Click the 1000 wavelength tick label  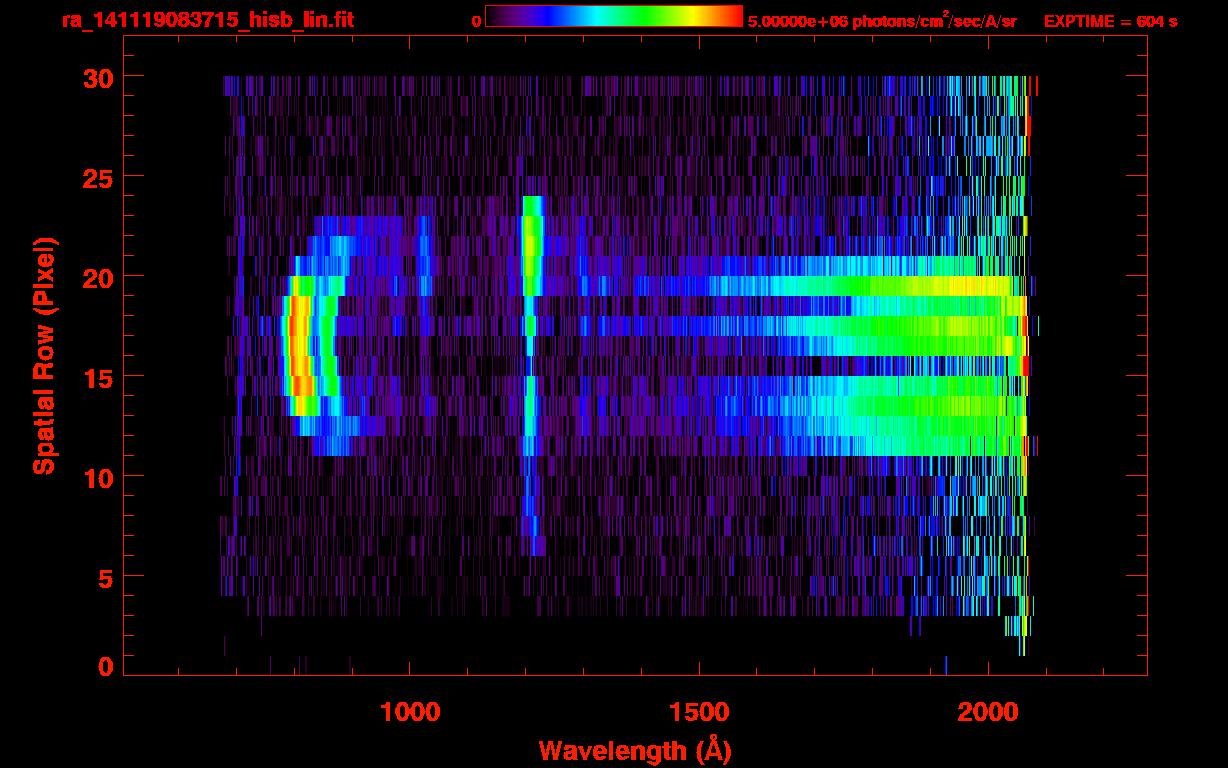tap(410, 712)
